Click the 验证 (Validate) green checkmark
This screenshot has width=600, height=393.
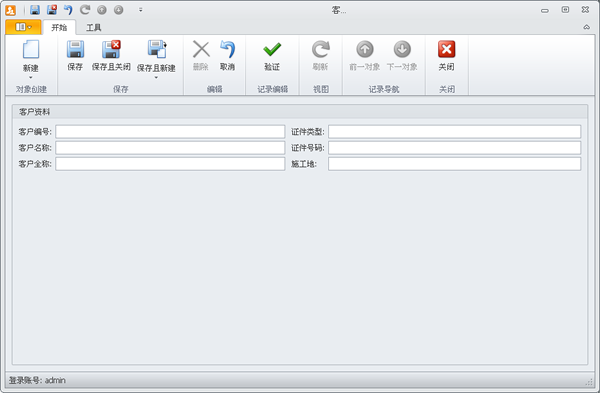click(x=272, y=49)
